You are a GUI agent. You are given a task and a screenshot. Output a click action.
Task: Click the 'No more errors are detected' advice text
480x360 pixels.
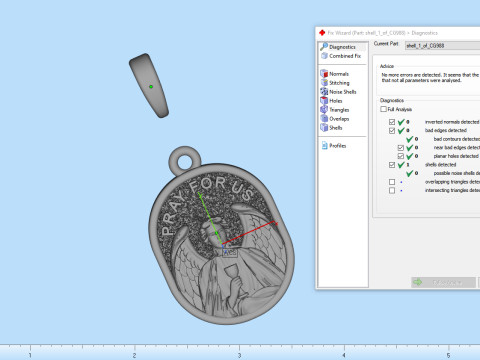(x=430, y=78)
